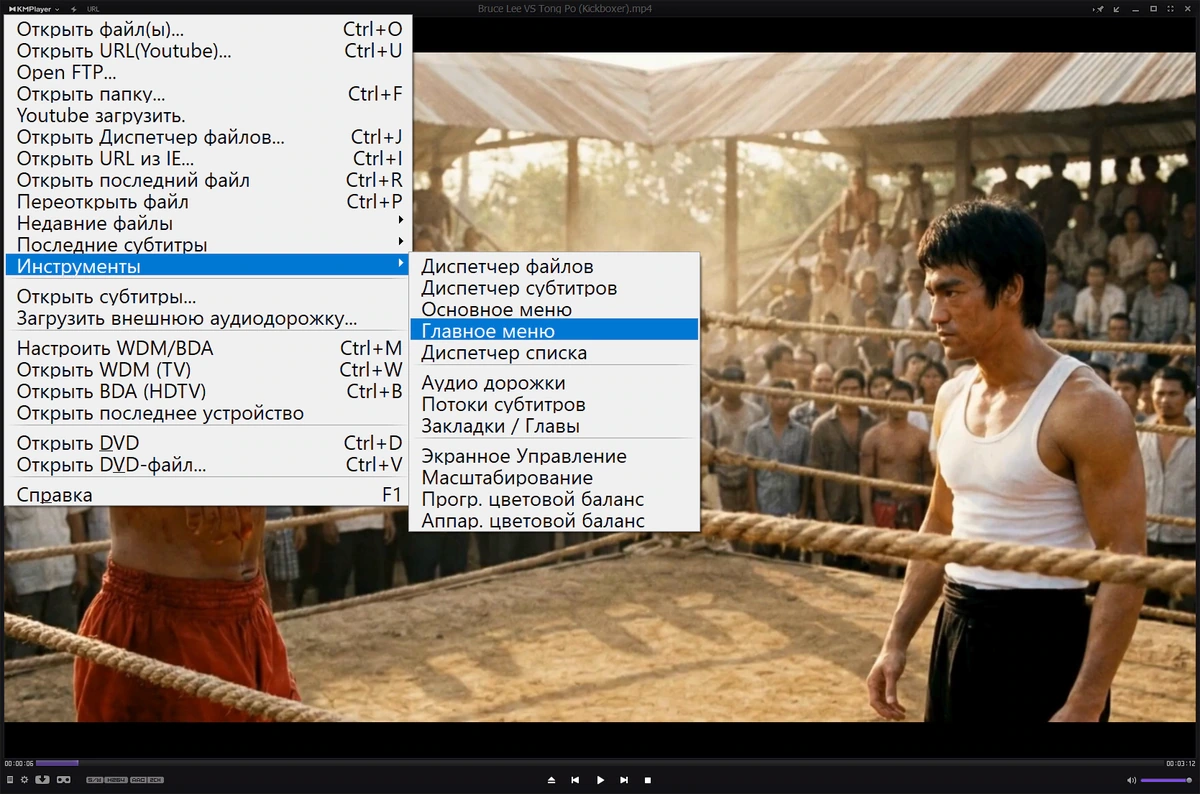Choose Прогр. цветовой баланс
This screenshot has width=1200, height=794.
pyautogui.click(x=554, y=499)
